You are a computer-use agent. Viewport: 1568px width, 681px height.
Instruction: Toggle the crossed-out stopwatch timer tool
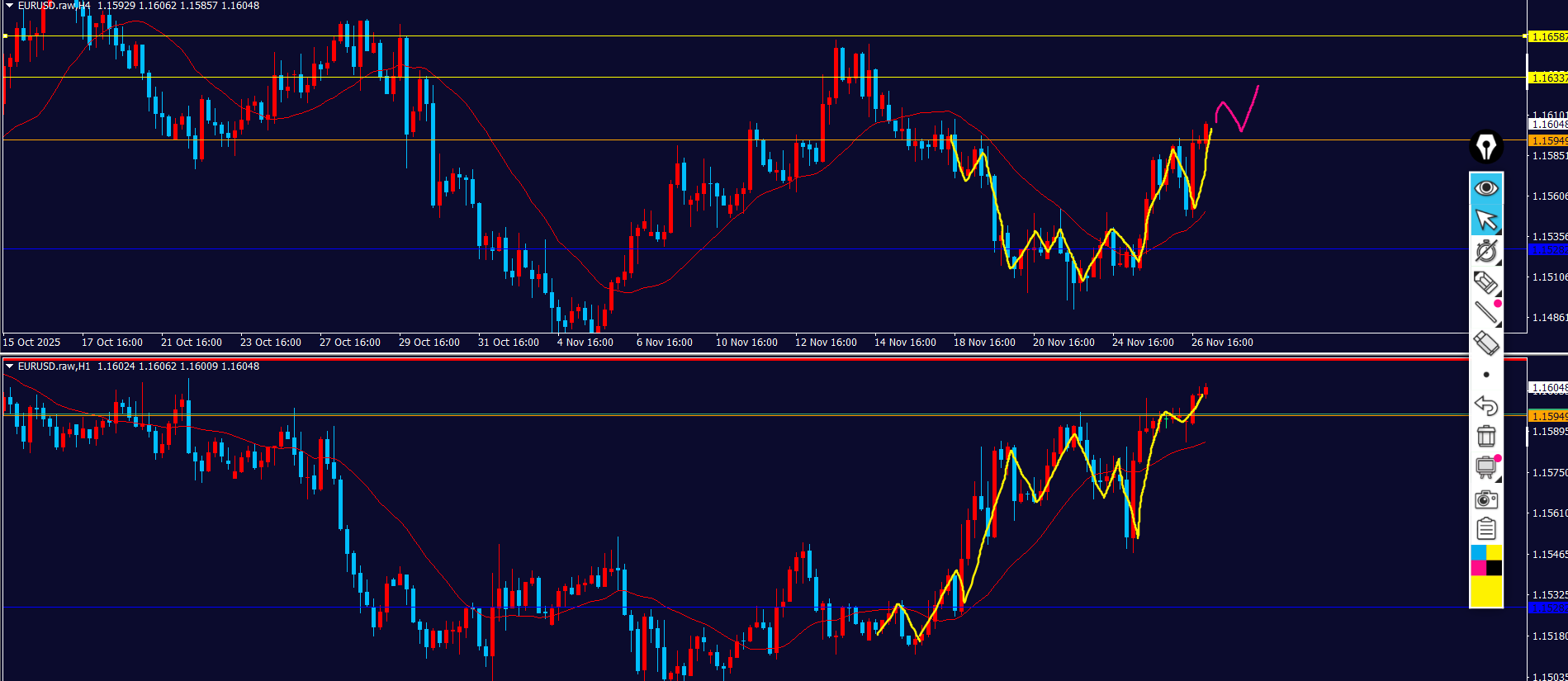coord(1485,251)
